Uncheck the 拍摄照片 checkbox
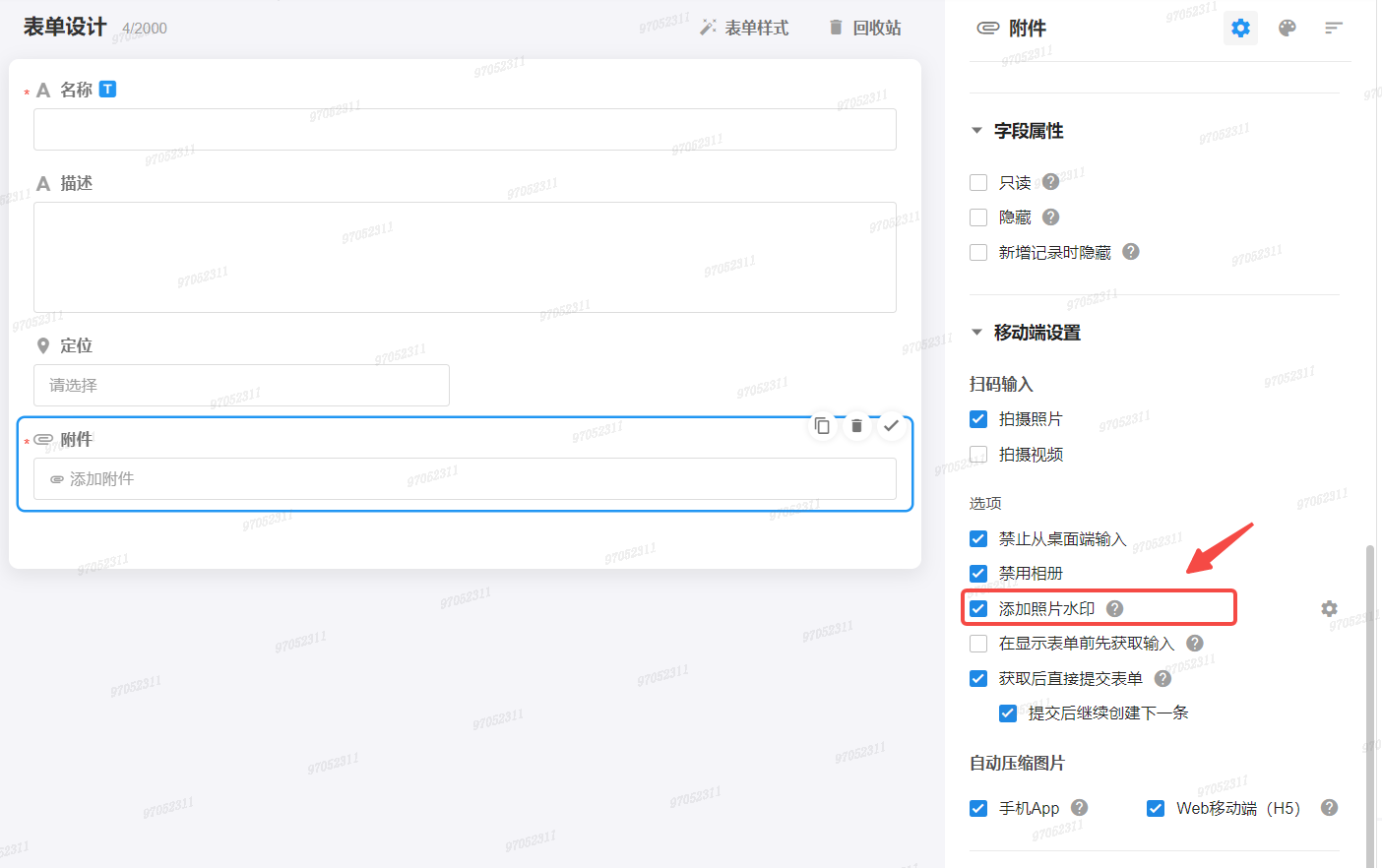Viewport: 1382px width, 868px height. [x=977, y=418]
